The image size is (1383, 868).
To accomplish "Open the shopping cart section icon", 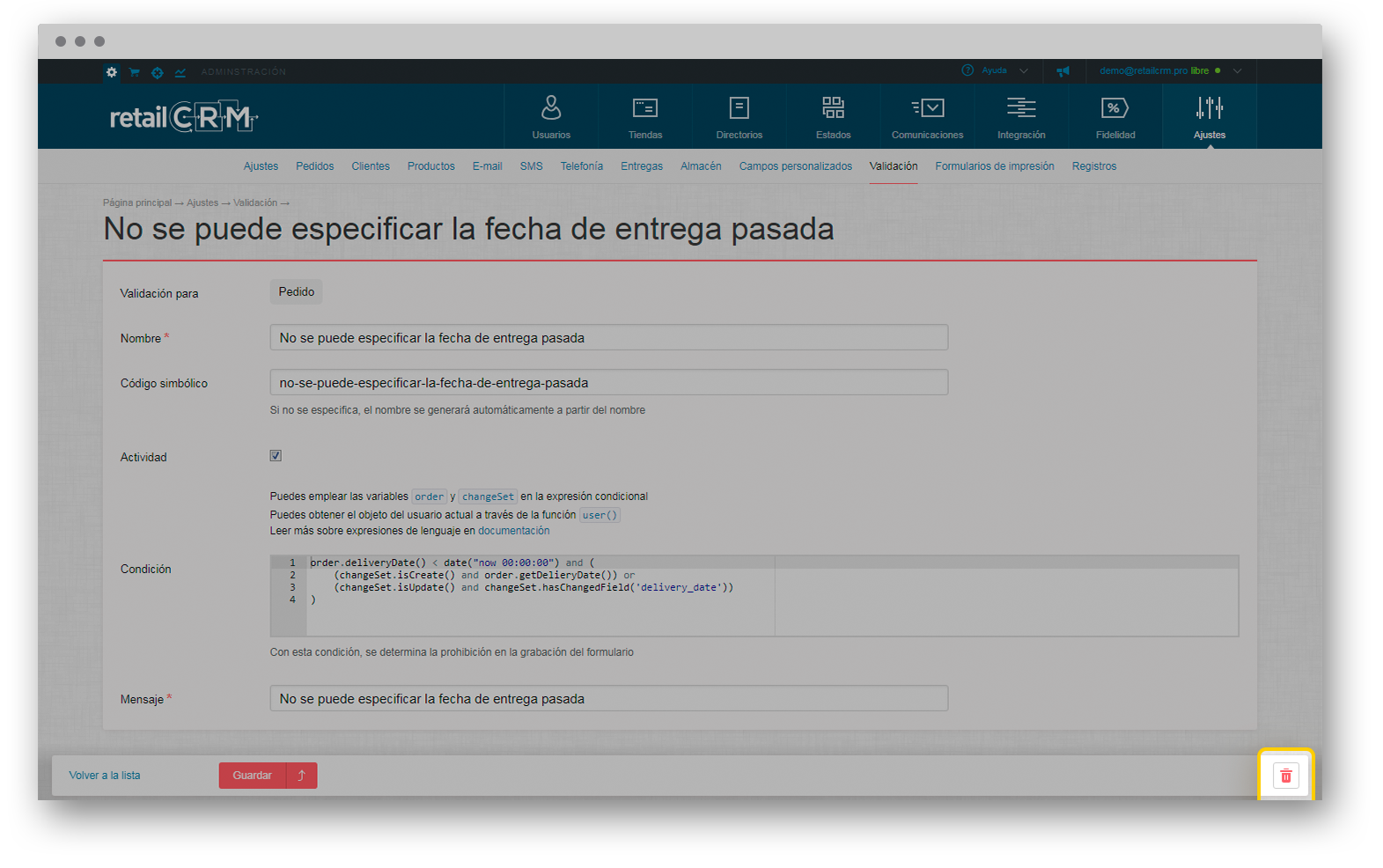I will tap(135, 72).
